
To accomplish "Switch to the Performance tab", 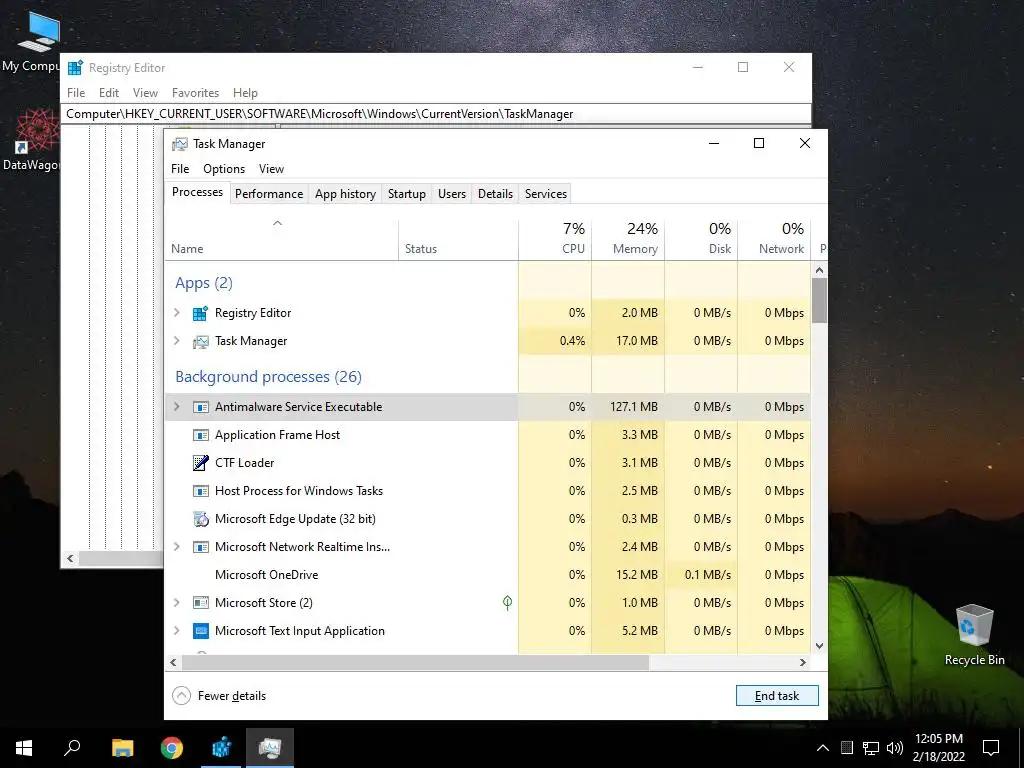I will pos(269,194).
